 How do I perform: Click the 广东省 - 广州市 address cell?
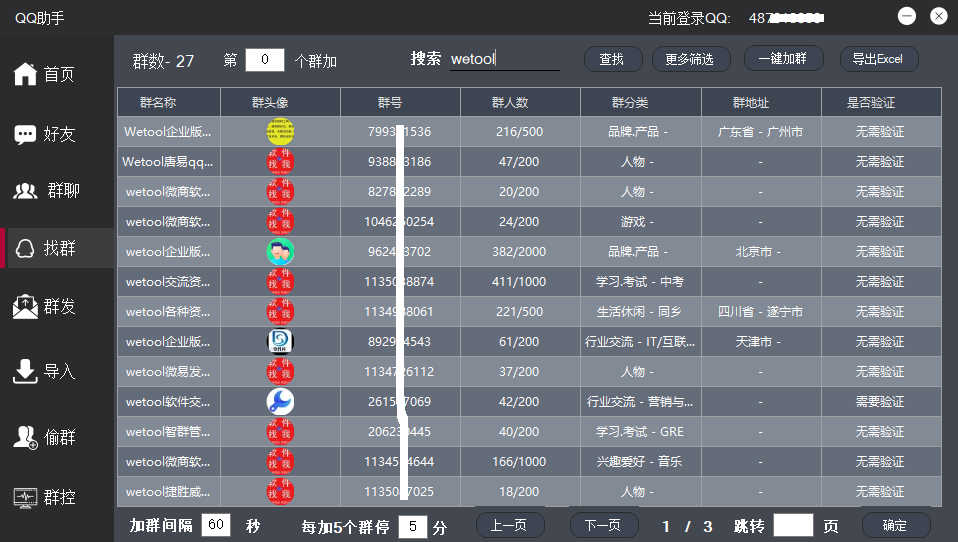(x=761, y=131)
